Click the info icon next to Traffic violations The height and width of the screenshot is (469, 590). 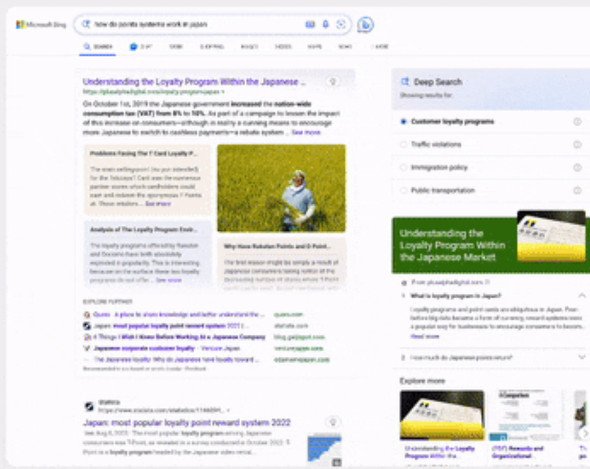(x=577, y=145)
